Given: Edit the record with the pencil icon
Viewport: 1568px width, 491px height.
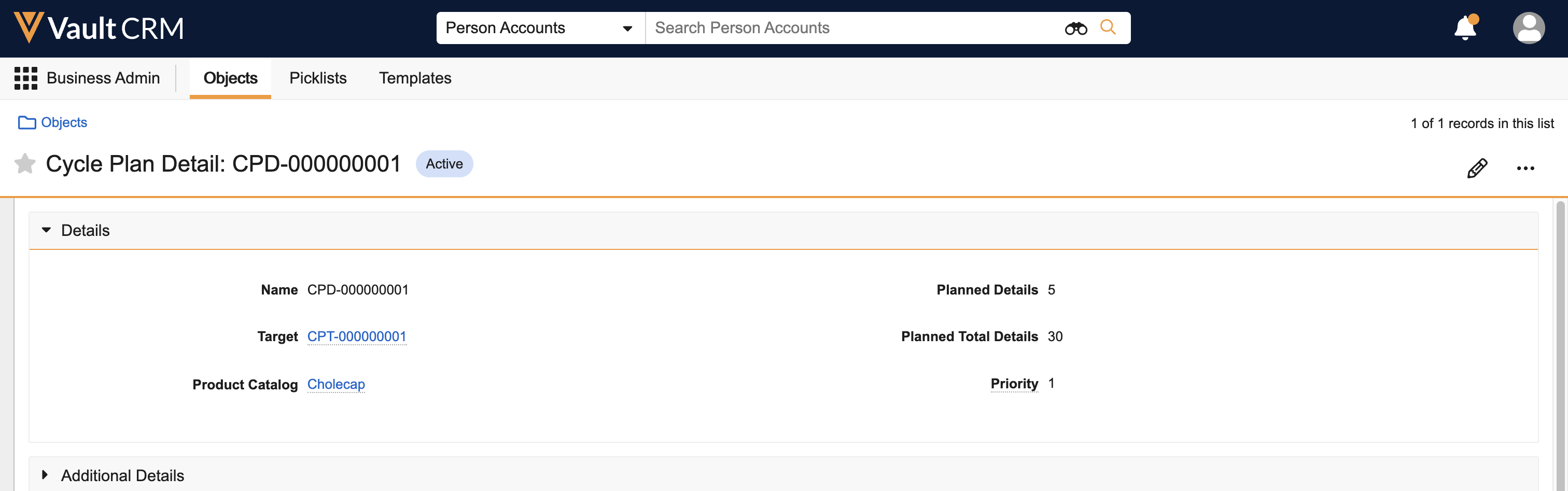Looking at the screenshot, I should tap(1477, 168).
